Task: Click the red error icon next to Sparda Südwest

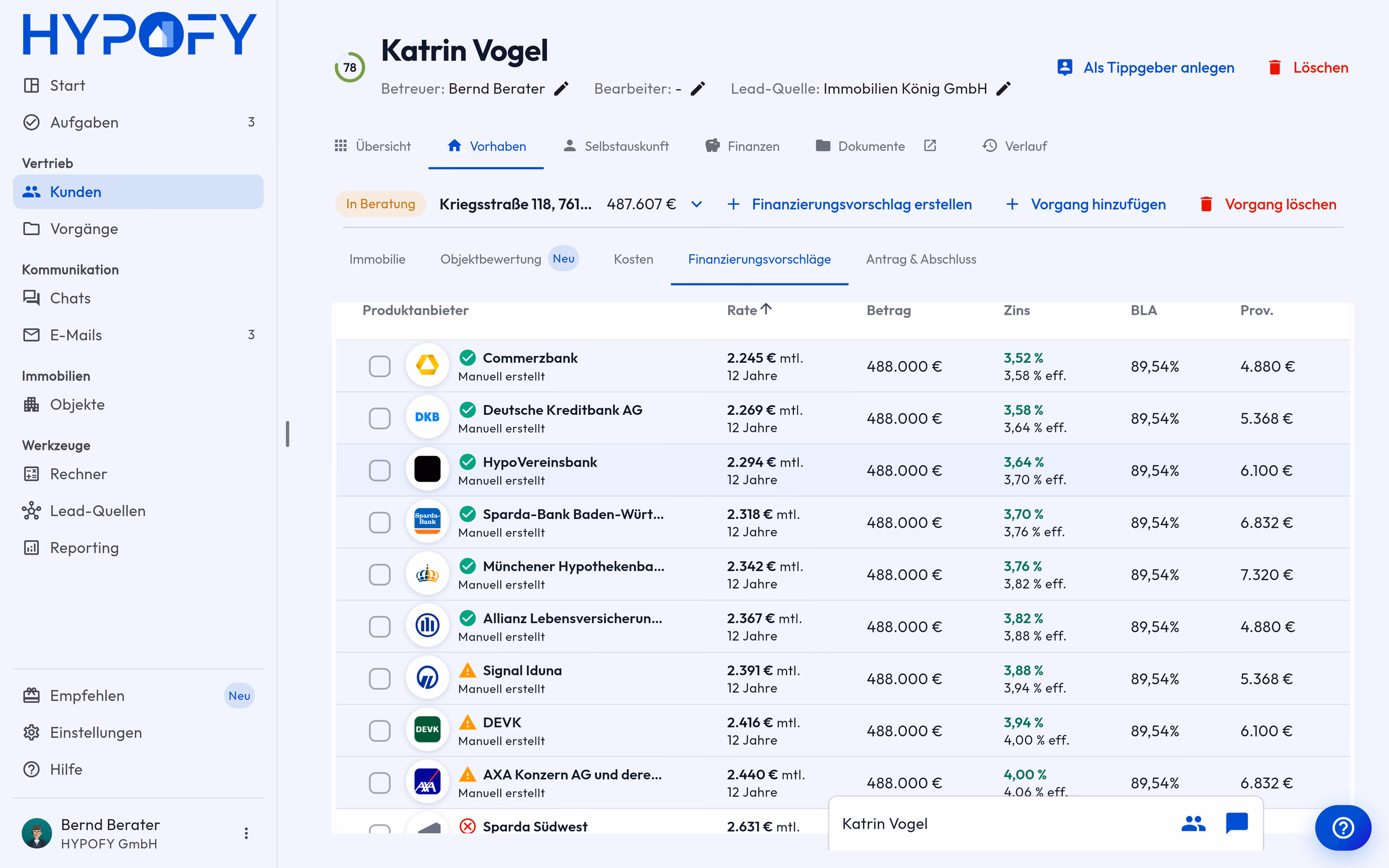Action: 467,826
